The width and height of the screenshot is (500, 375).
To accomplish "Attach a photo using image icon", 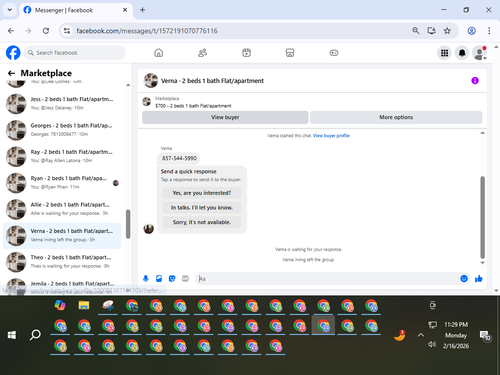I will click(159, 278).
